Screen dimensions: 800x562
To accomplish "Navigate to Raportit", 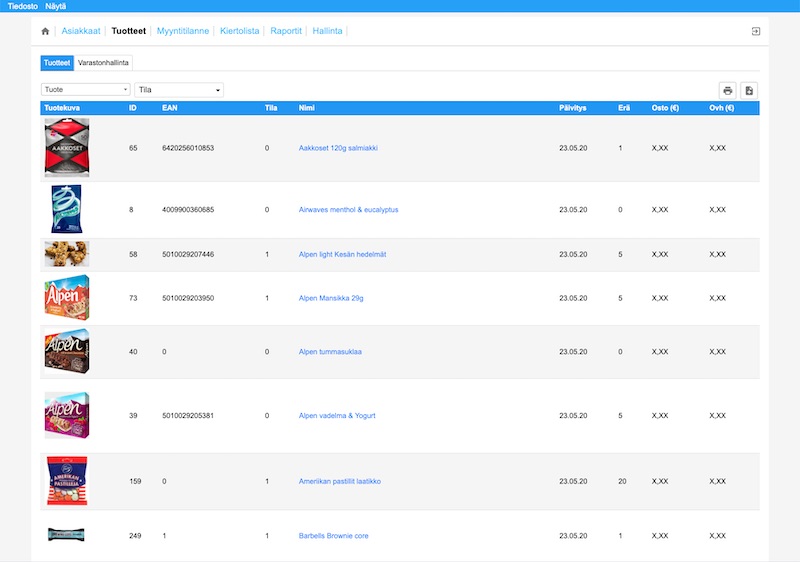I will (287, 31).
